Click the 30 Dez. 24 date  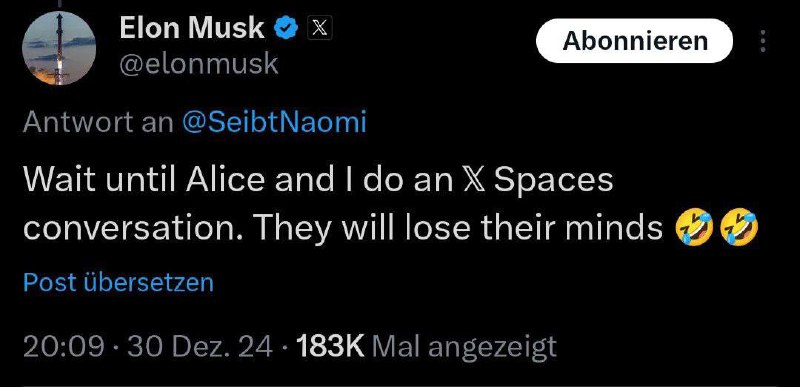pyautogui.click(x=200, y=347)
